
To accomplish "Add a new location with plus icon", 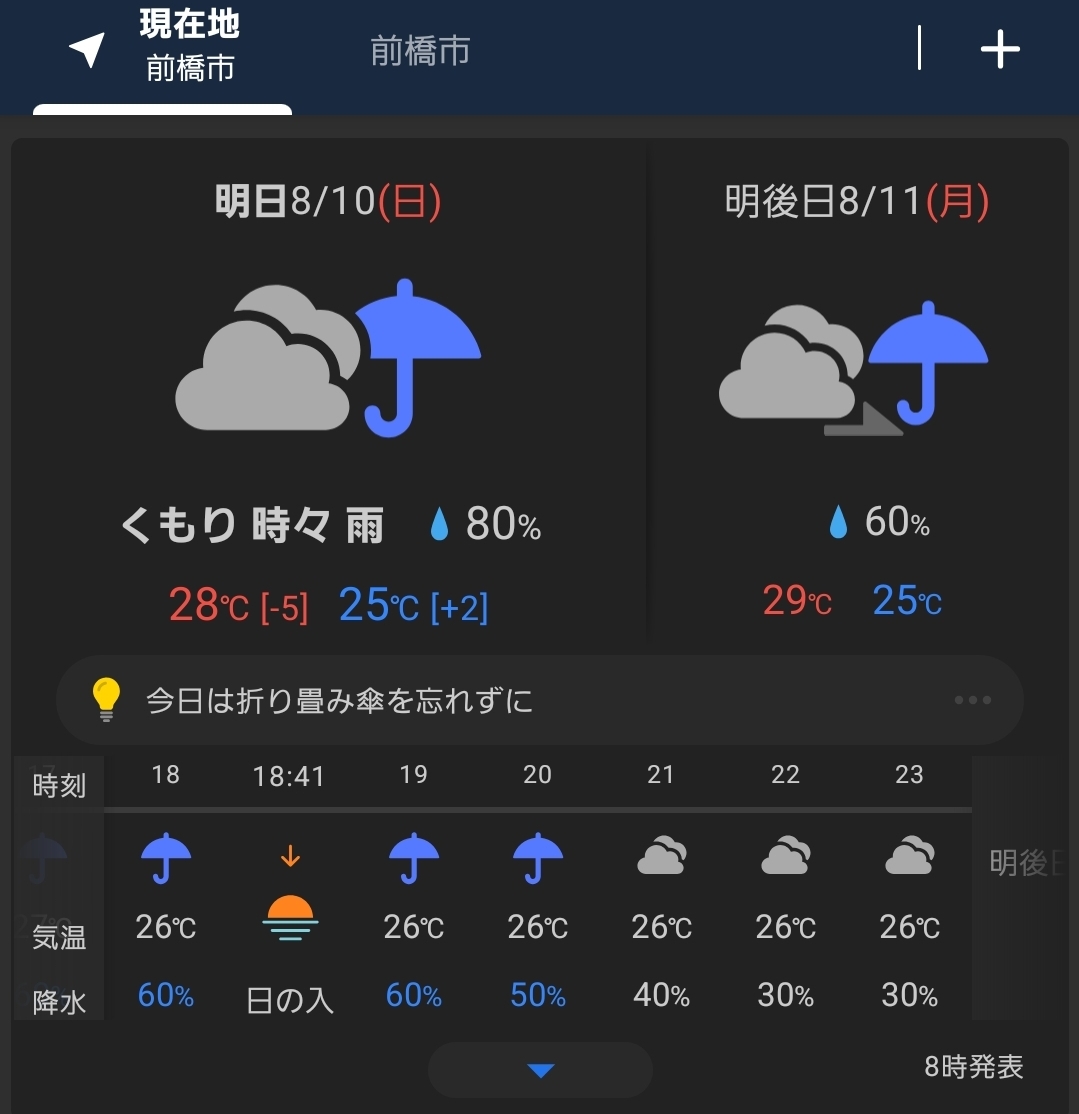I will click(x=1000, y=49).
